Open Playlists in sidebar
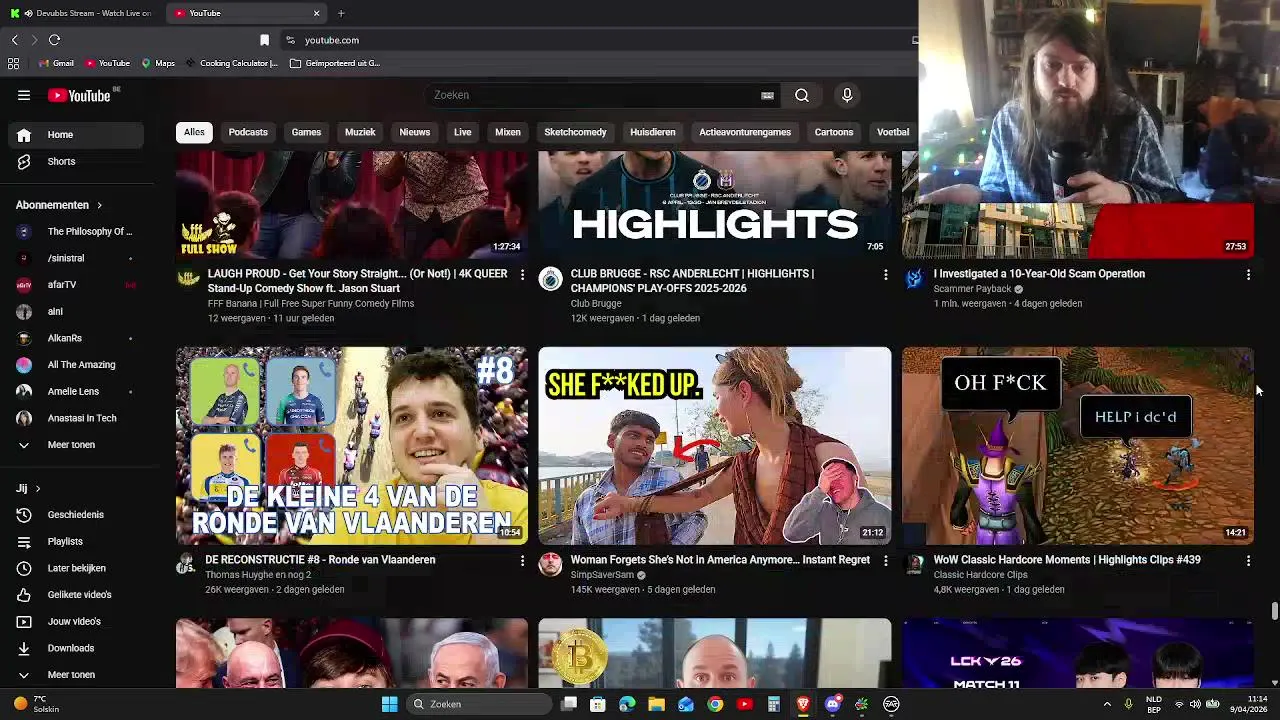 (76, 541)
